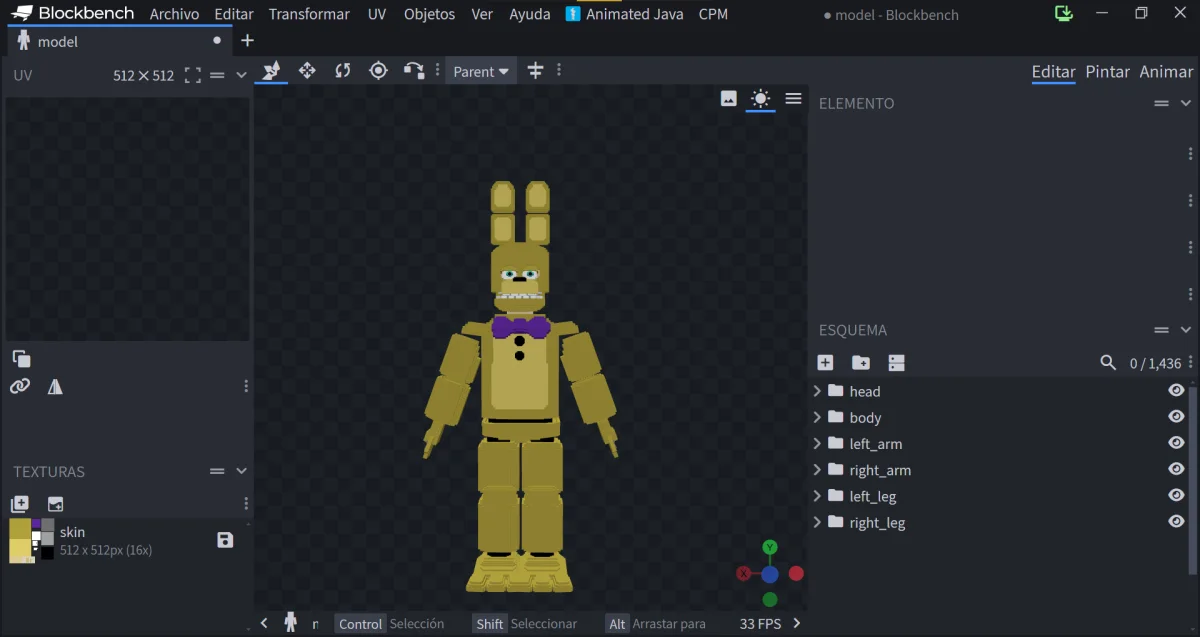The image size is (1200, 637).
Task: Open the viewport hamburger menu
Action: pos(793,98)
